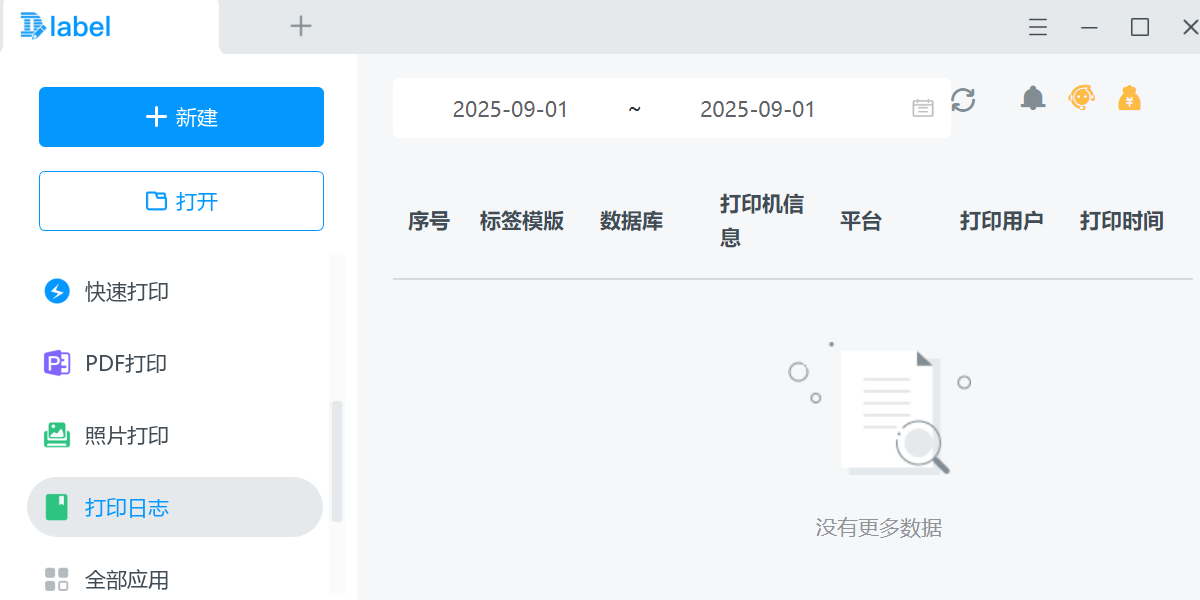This screenshot has height=600, width=1200.
Task: Click the 打开 button
Action: pyautogui.click(x=181, y=201)
